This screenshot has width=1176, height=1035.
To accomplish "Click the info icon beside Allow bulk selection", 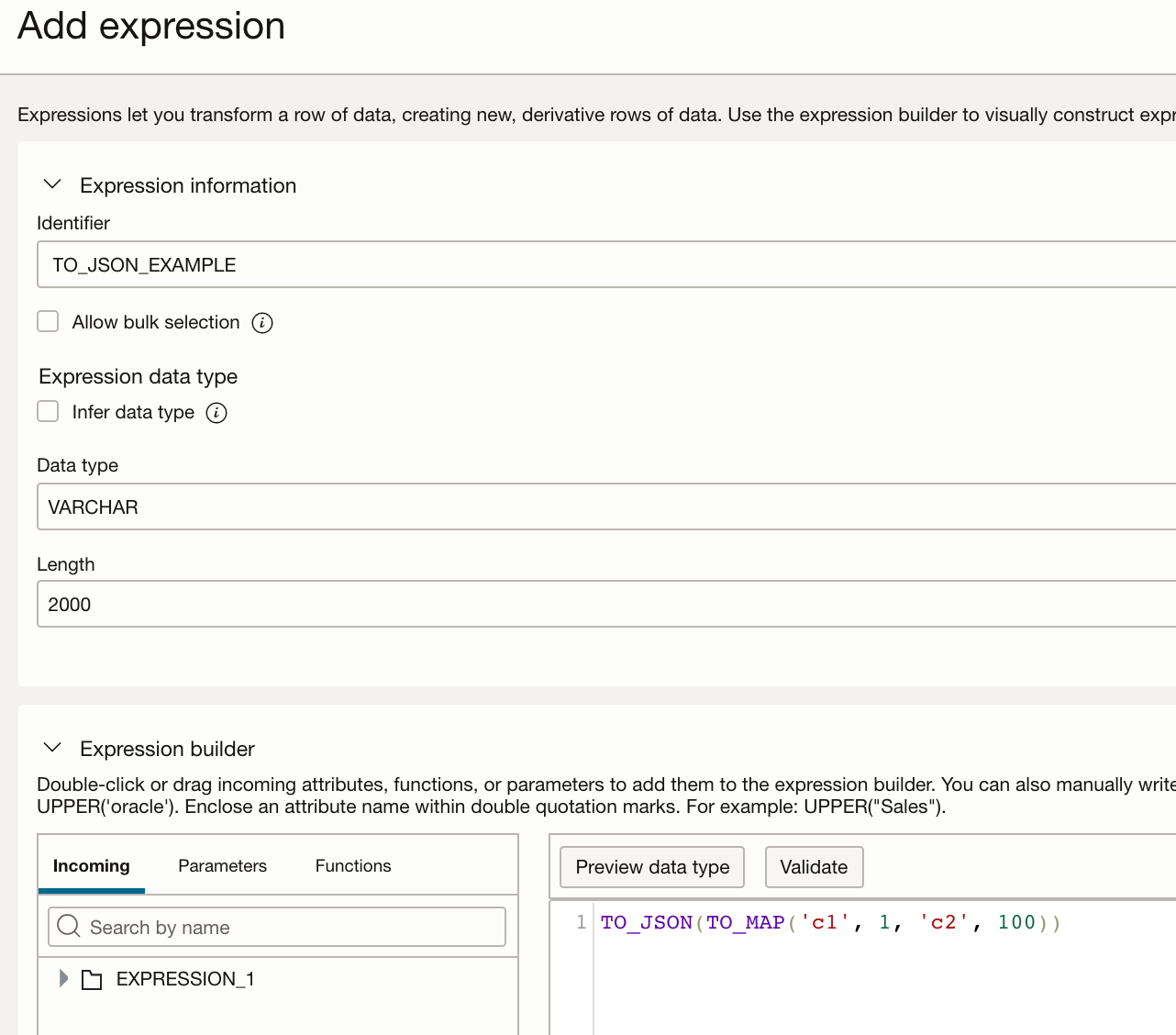I will click(262, 323).
